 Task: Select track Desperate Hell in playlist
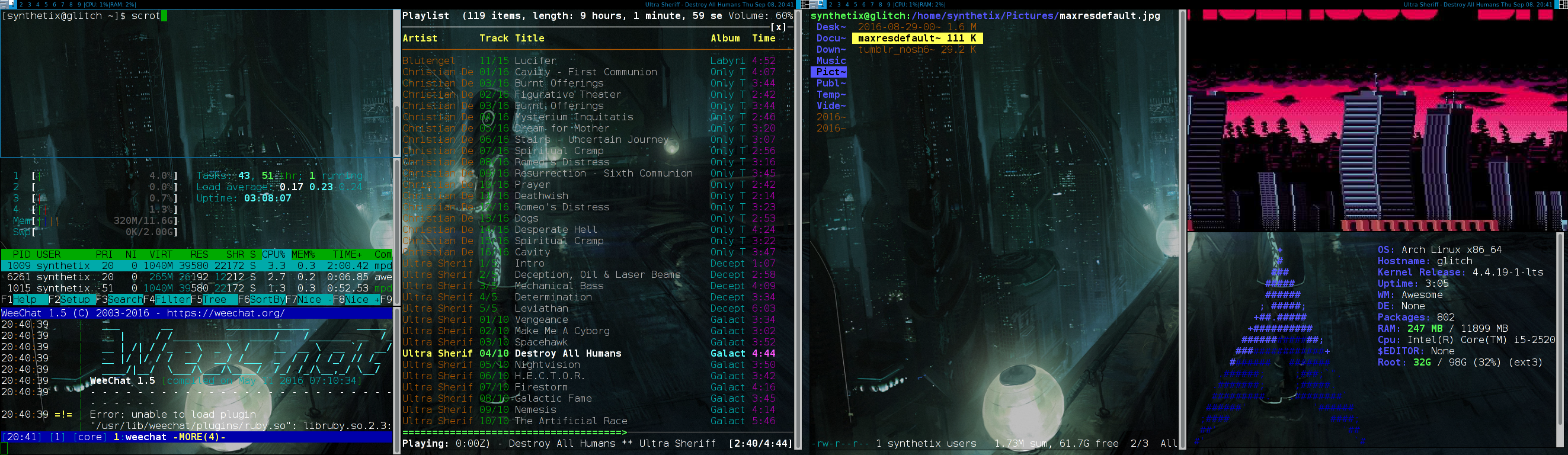click(597, 229)
